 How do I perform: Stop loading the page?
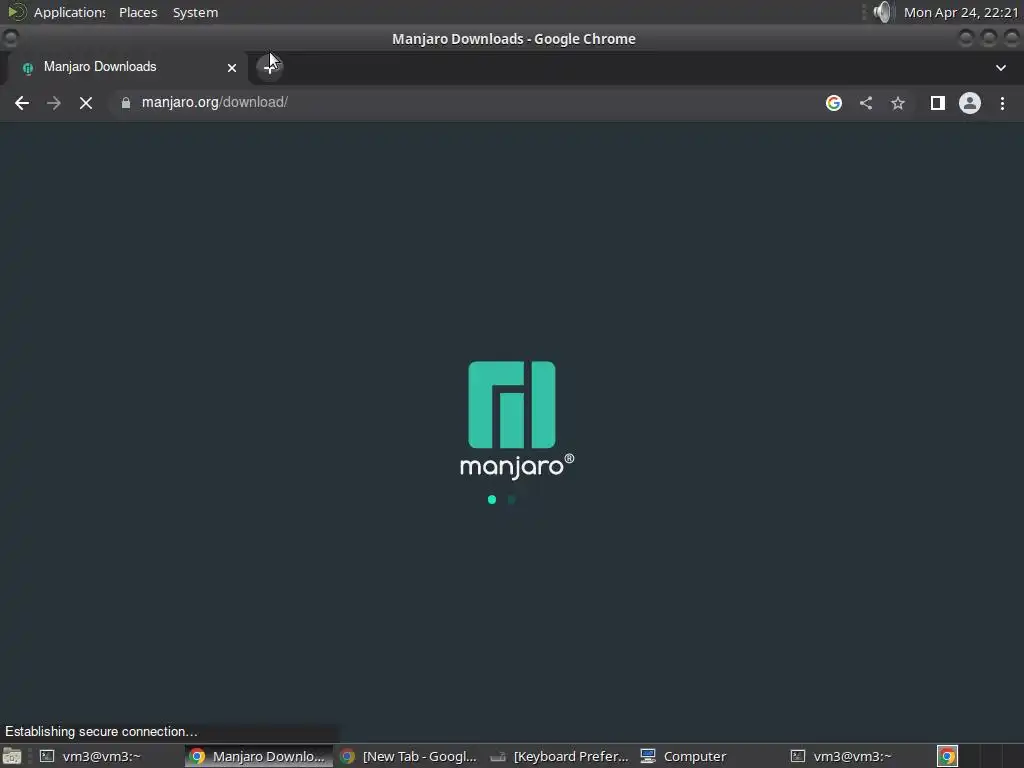point(86,103)
